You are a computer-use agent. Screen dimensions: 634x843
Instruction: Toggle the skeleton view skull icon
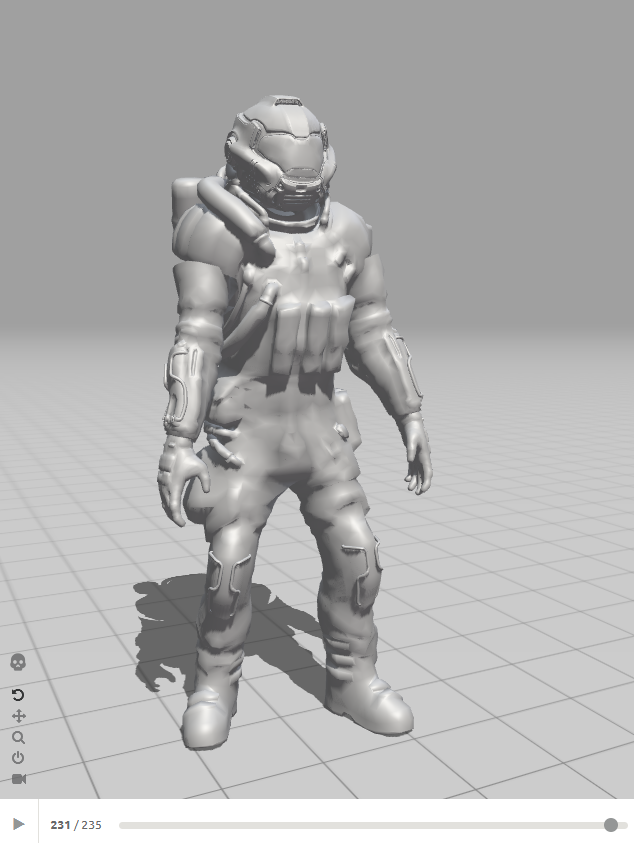18,662
